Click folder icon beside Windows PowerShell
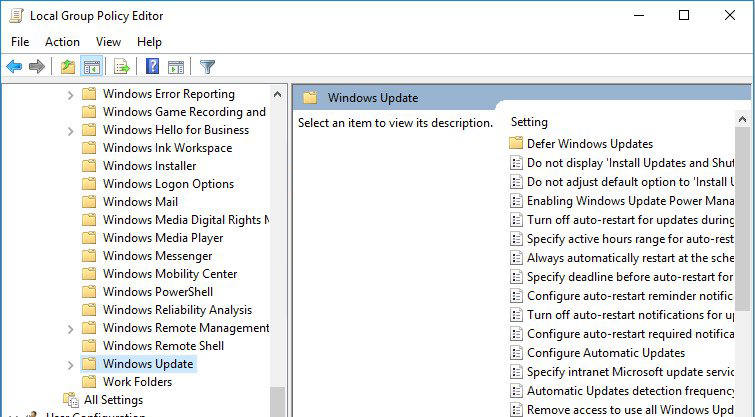Screen dimensions: 755x417 [89, 292]
